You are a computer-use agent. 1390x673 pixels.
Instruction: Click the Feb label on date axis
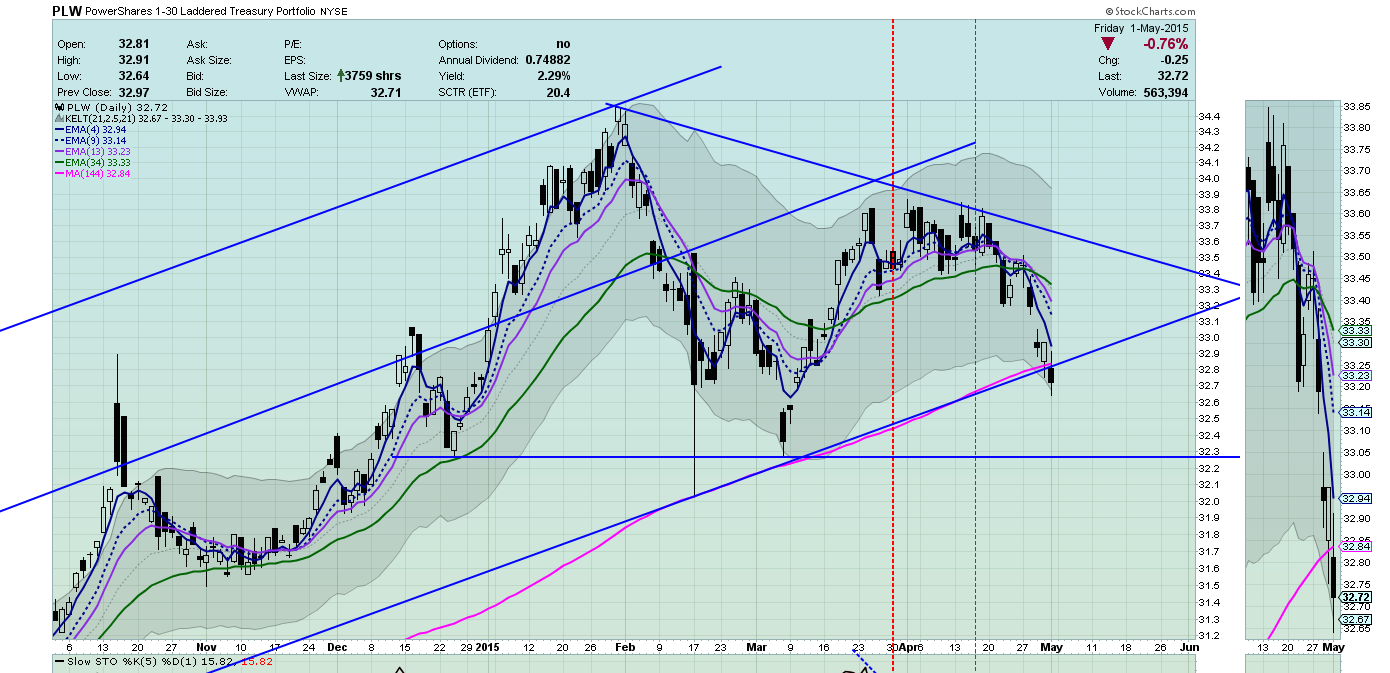(626, 648)
